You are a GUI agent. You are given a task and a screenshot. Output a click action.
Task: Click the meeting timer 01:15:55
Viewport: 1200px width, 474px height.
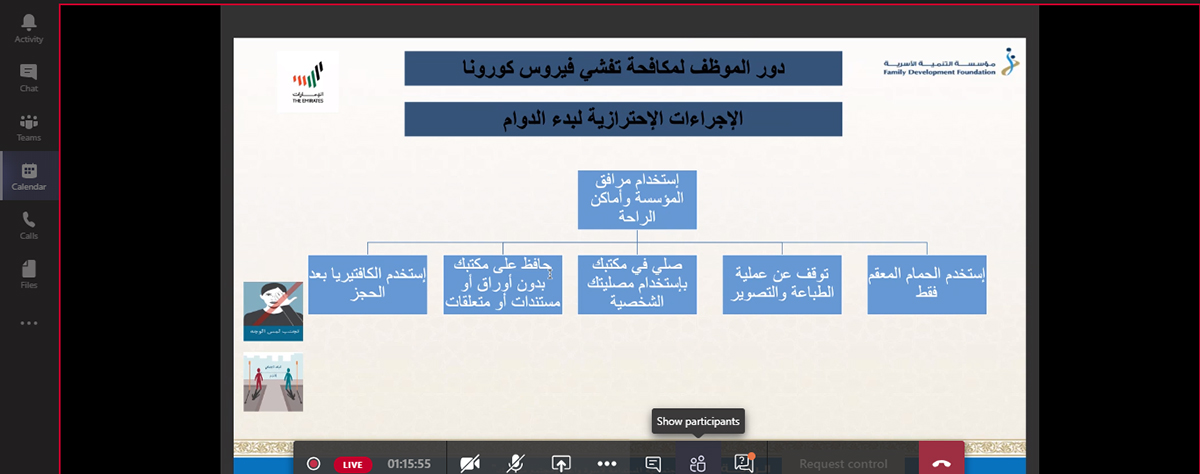tap(409, 464)
